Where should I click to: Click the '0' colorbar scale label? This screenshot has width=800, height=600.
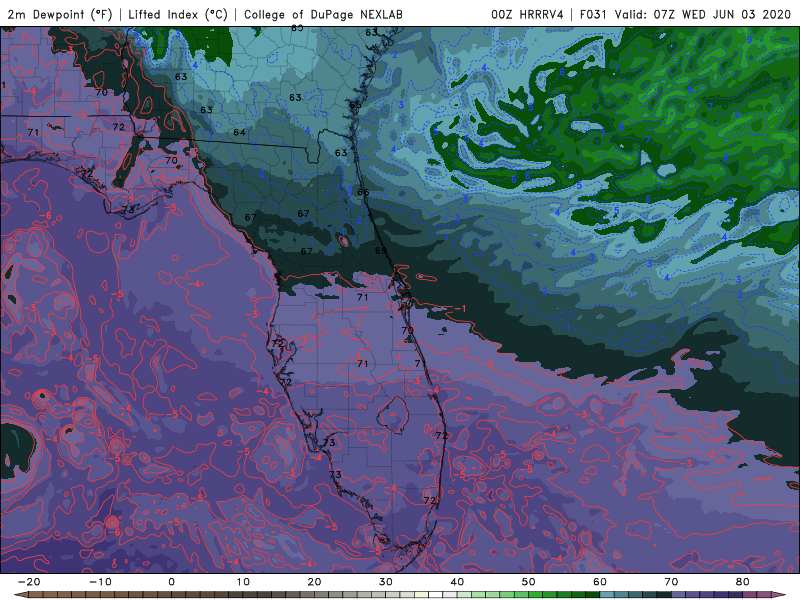171,582
